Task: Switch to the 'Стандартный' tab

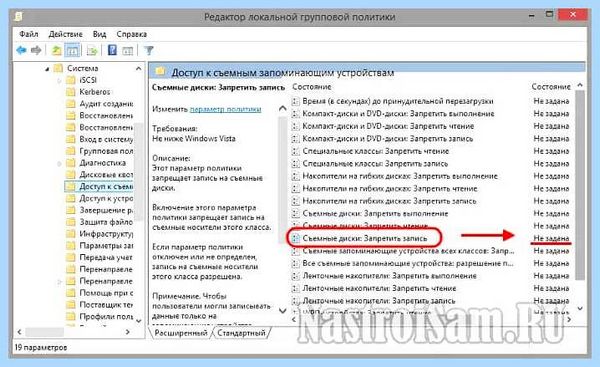Action: tap(241, 333)
